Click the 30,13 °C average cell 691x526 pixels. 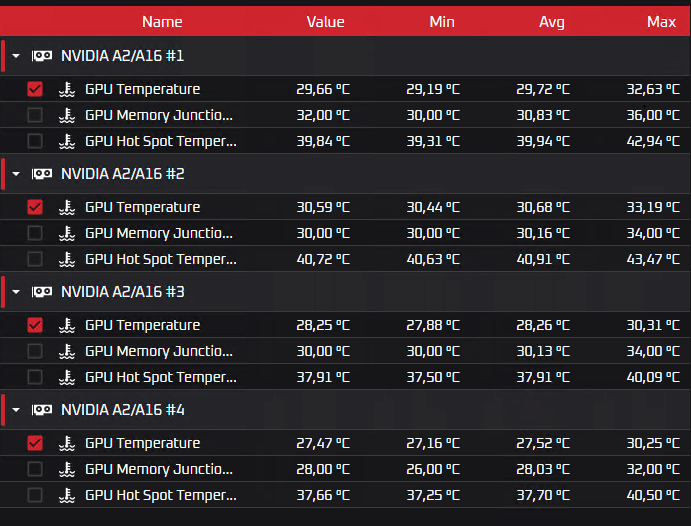543,352
